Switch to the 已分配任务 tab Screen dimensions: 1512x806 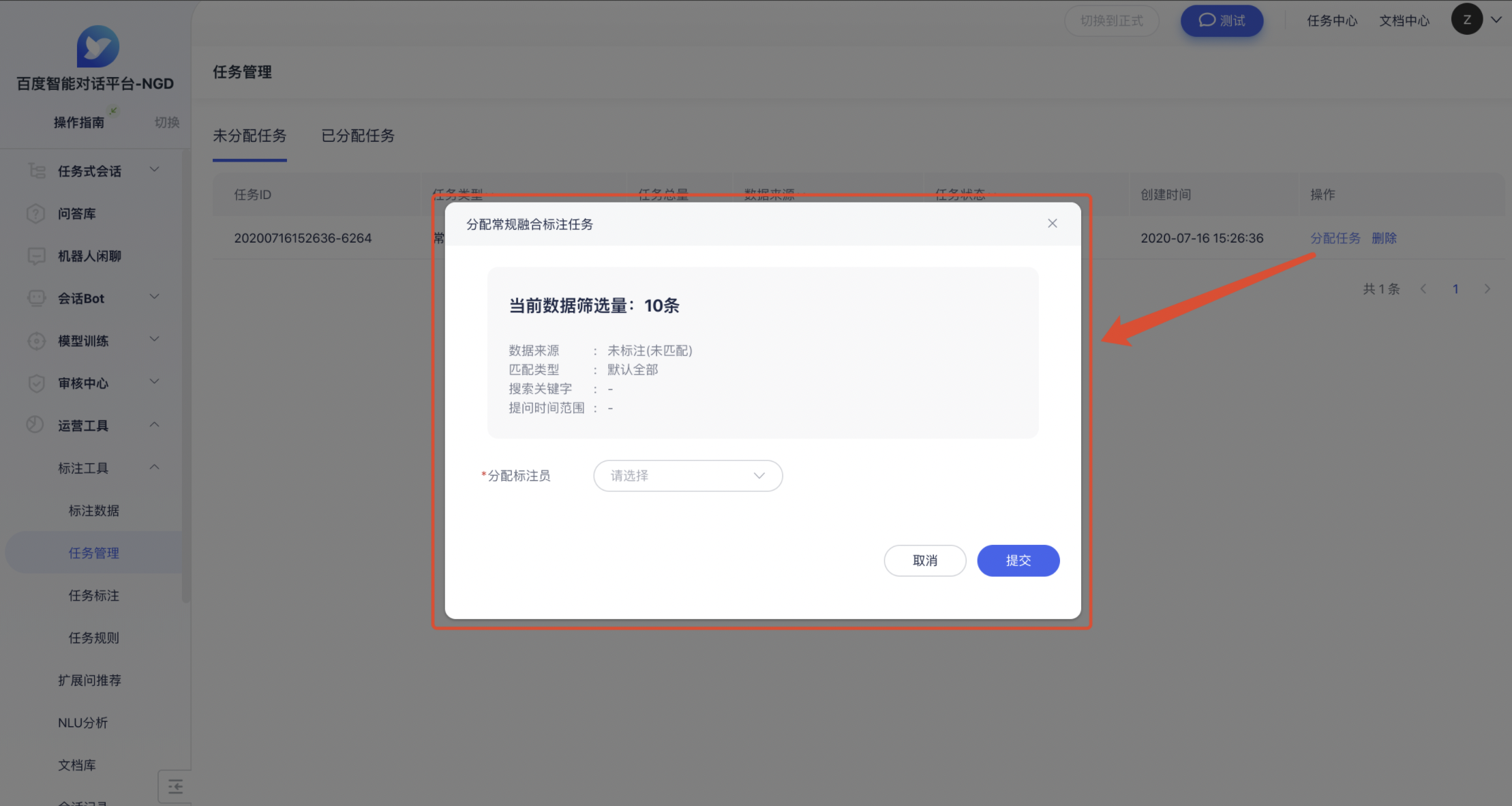tap(358, 136)
